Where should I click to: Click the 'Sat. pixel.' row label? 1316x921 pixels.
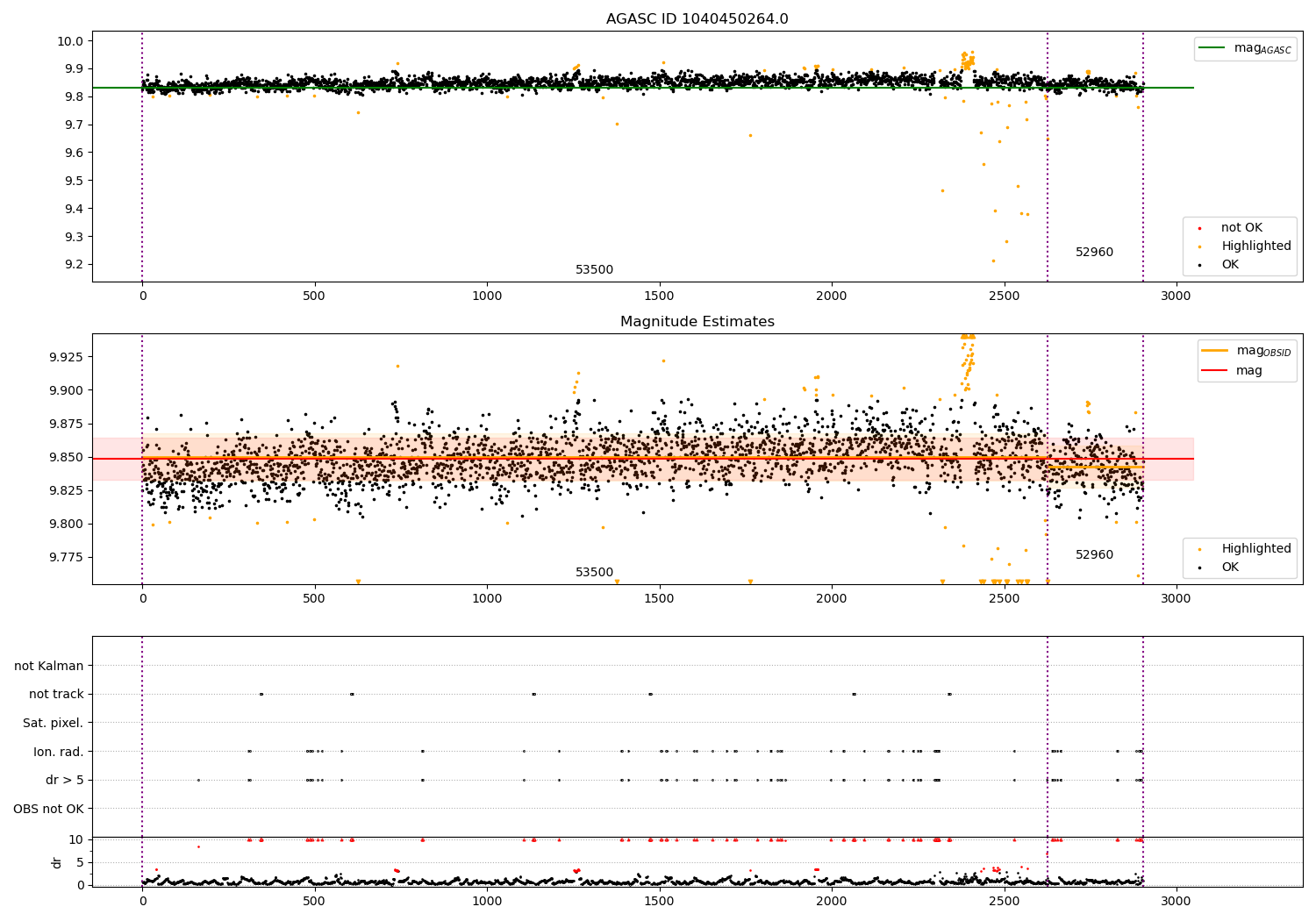(x=54, y=723)
